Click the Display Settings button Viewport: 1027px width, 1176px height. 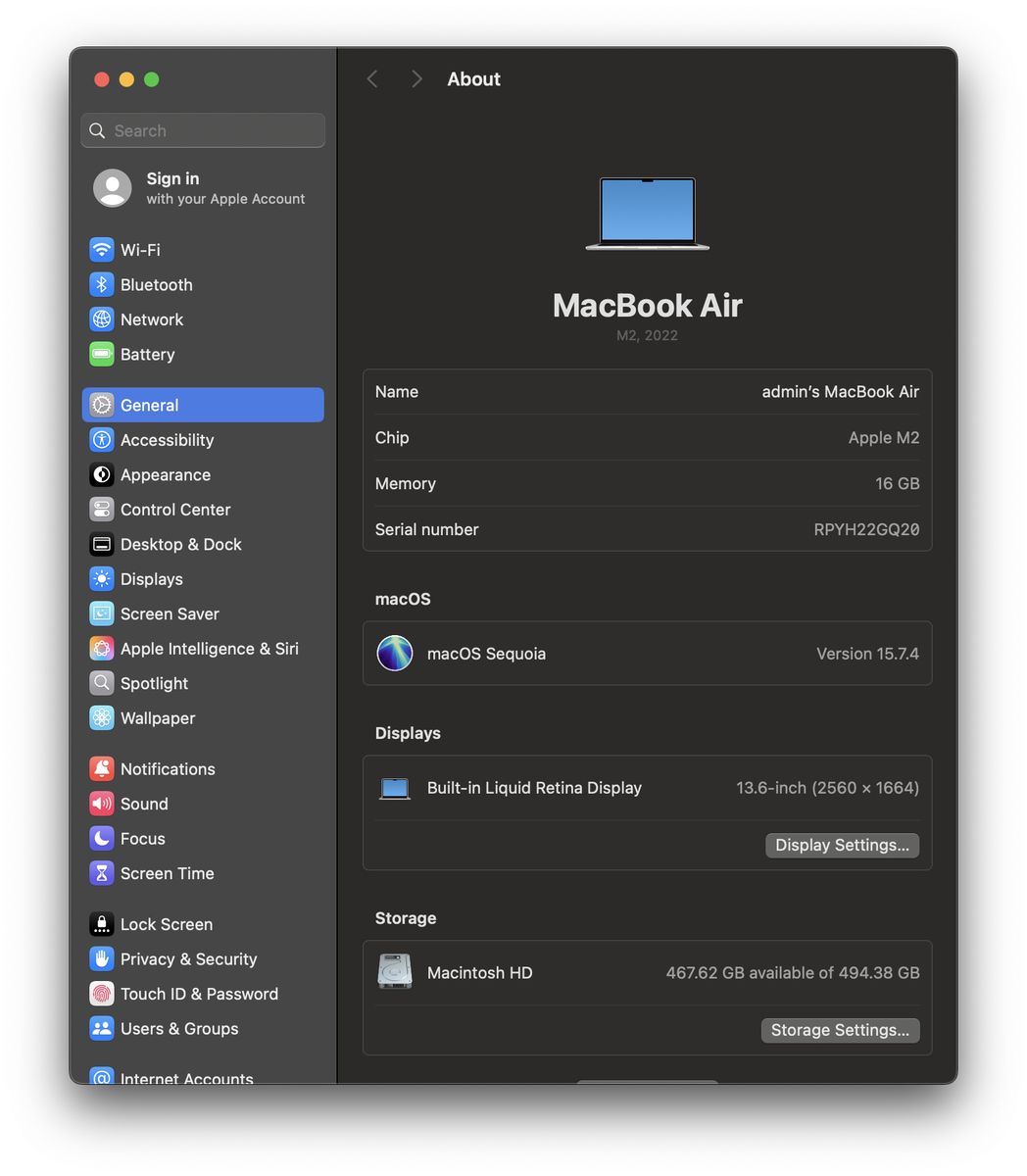pos(842,845)
